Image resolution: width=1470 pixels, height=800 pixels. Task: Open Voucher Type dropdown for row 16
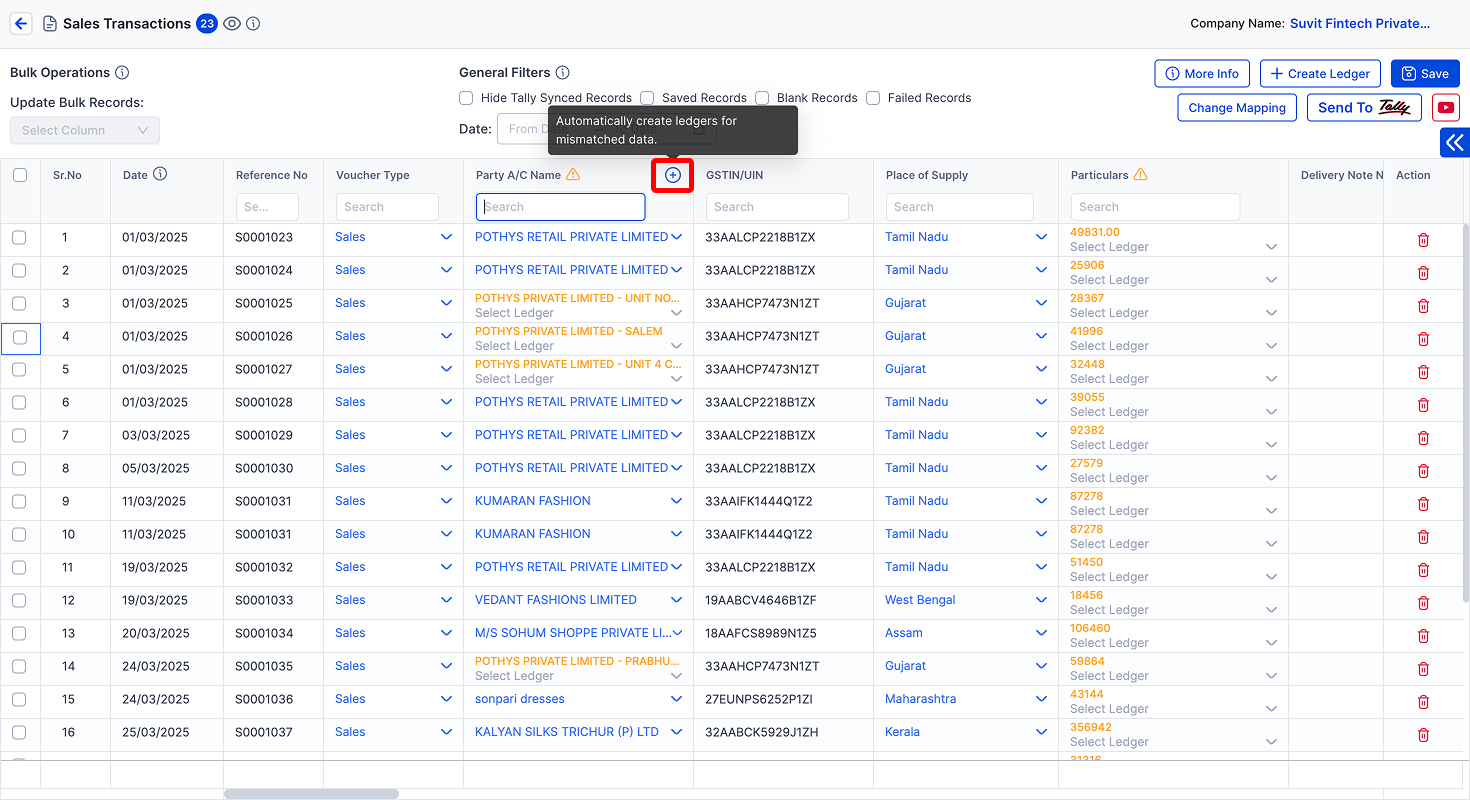point(447,732)
